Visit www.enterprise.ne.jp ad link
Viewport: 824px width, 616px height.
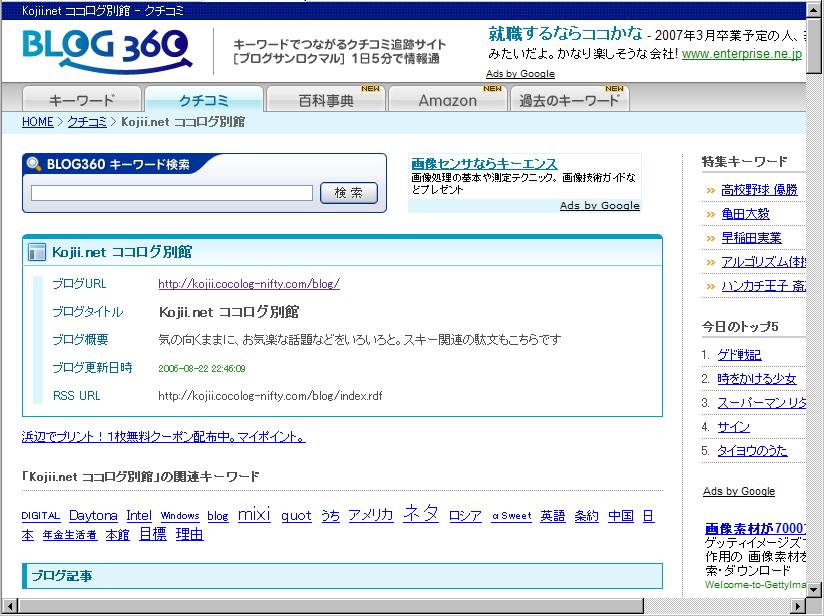tap(741, 54)
